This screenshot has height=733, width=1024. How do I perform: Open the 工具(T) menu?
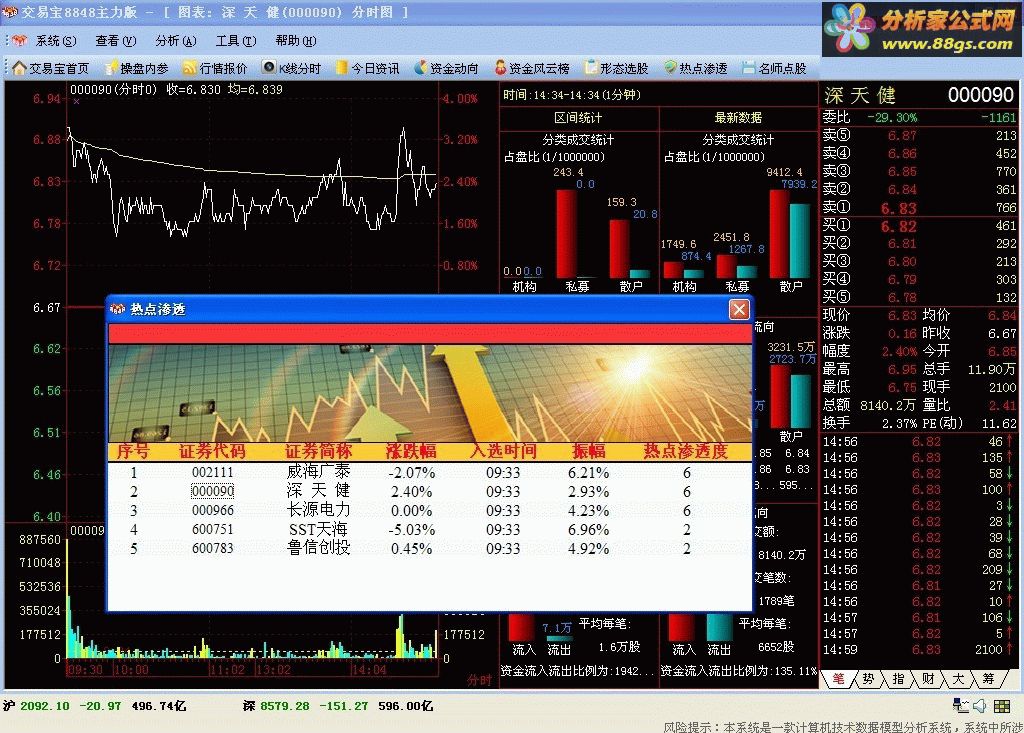click(235, 41)
